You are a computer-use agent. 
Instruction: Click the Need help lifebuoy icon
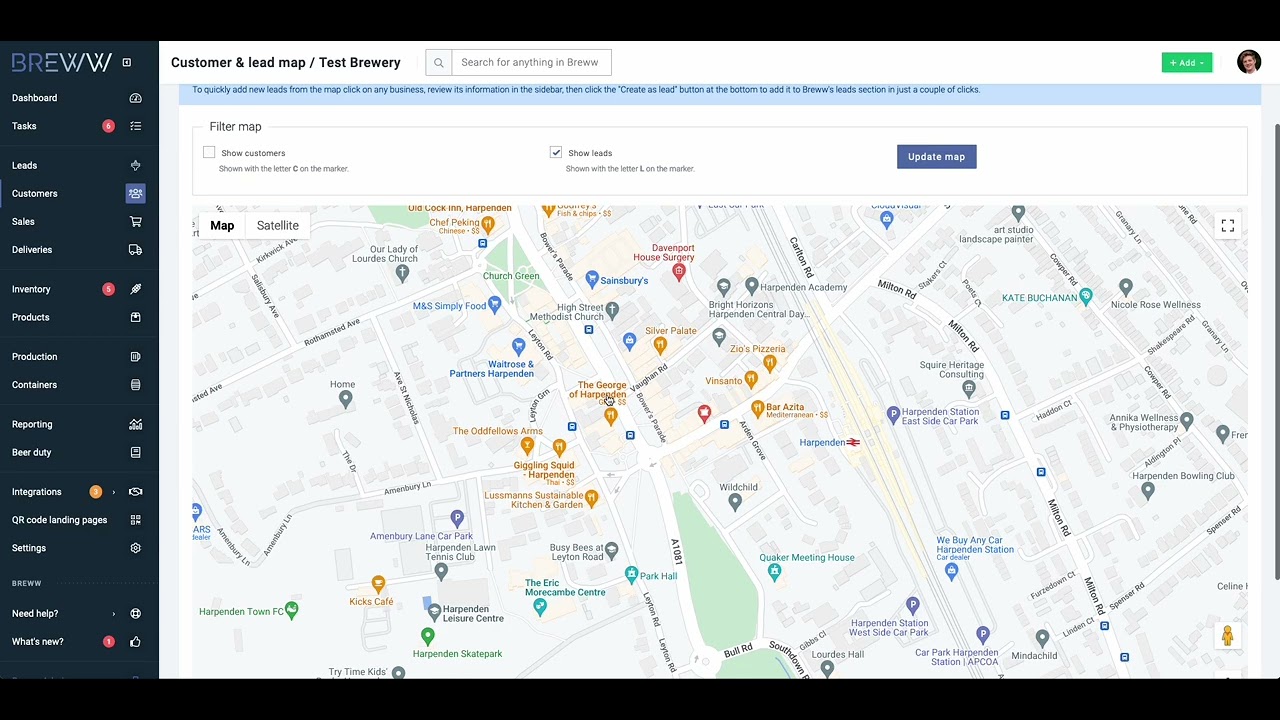(x=135, y=614)
